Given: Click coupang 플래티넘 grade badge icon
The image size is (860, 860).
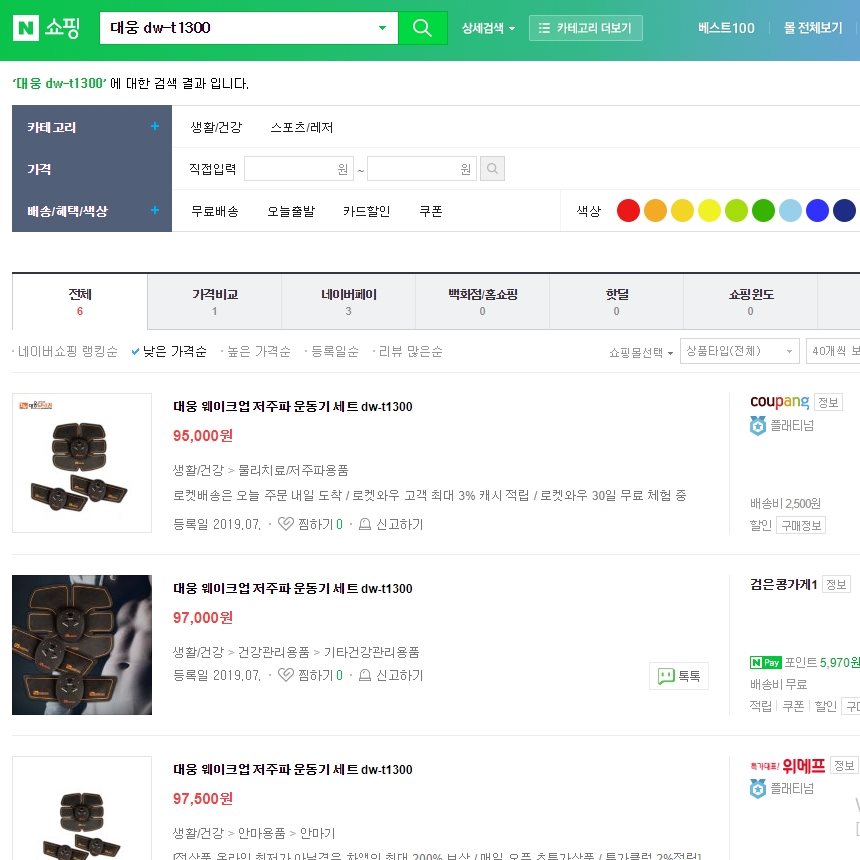Looking at the screenshot, I should tap(757, 426).
